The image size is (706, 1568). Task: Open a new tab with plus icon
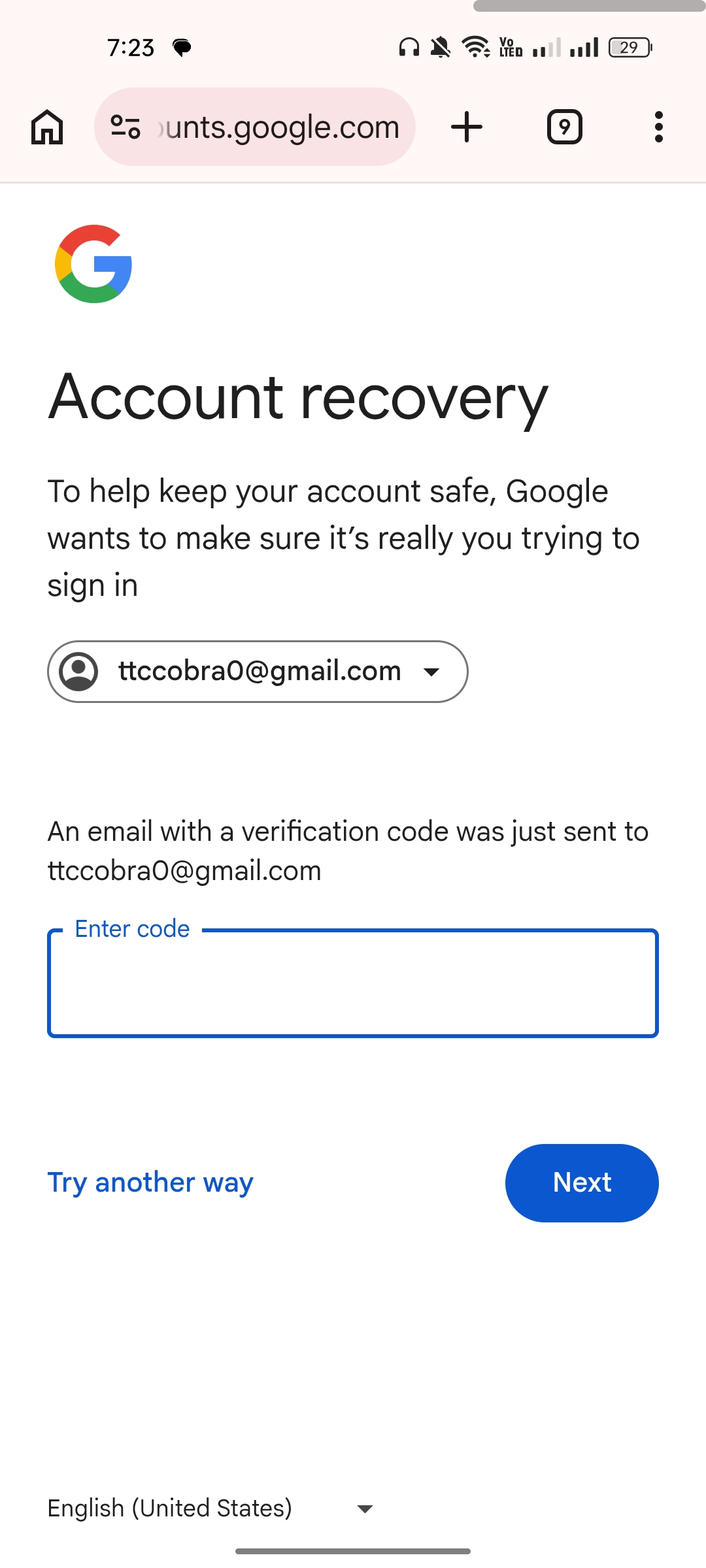[x=467, y=127]
